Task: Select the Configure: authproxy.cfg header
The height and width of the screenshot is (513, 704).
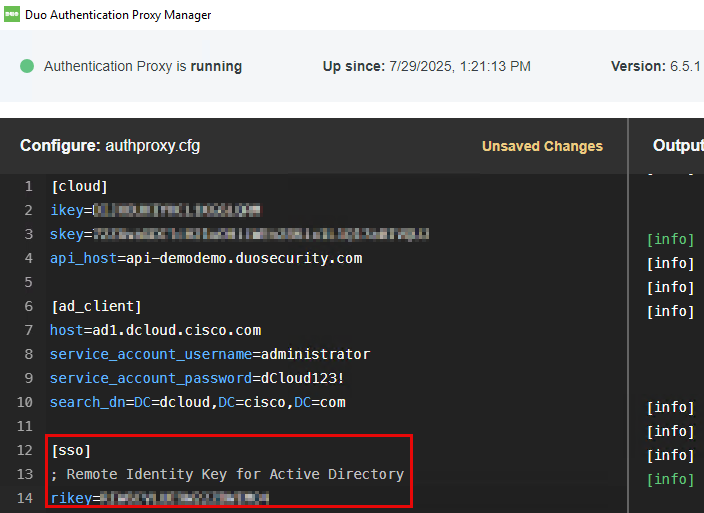Action: [110, 146]
